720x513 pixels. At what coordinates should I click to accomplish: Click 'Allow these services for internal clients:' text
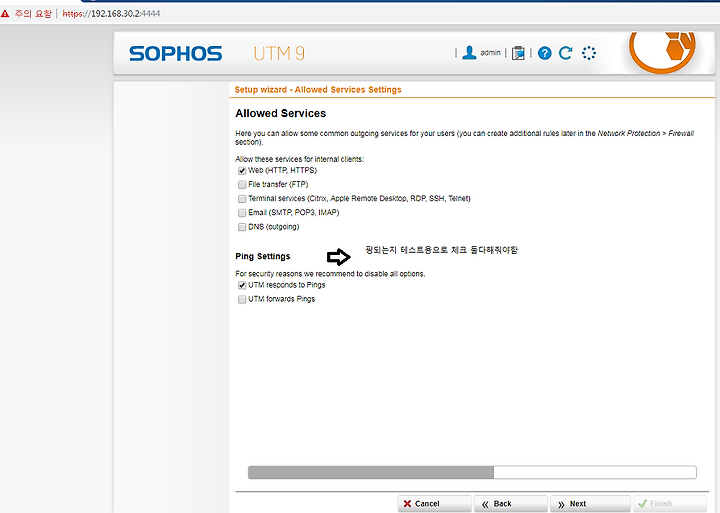coord(299,159)
